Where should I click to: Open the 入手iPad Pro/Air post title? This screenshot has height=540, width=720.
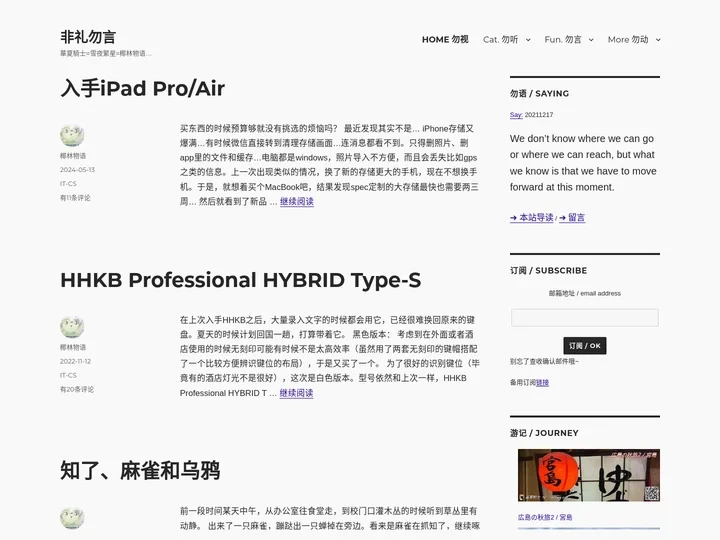click(142, 88)
